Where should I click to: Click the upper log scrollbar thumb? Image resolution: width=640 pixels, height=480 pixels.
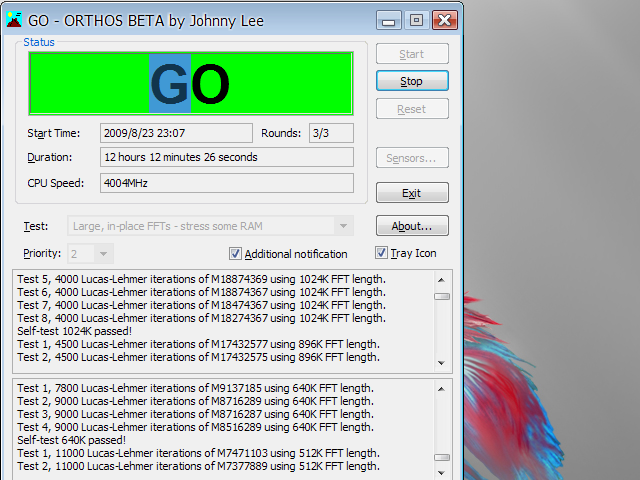coord(442,296)
